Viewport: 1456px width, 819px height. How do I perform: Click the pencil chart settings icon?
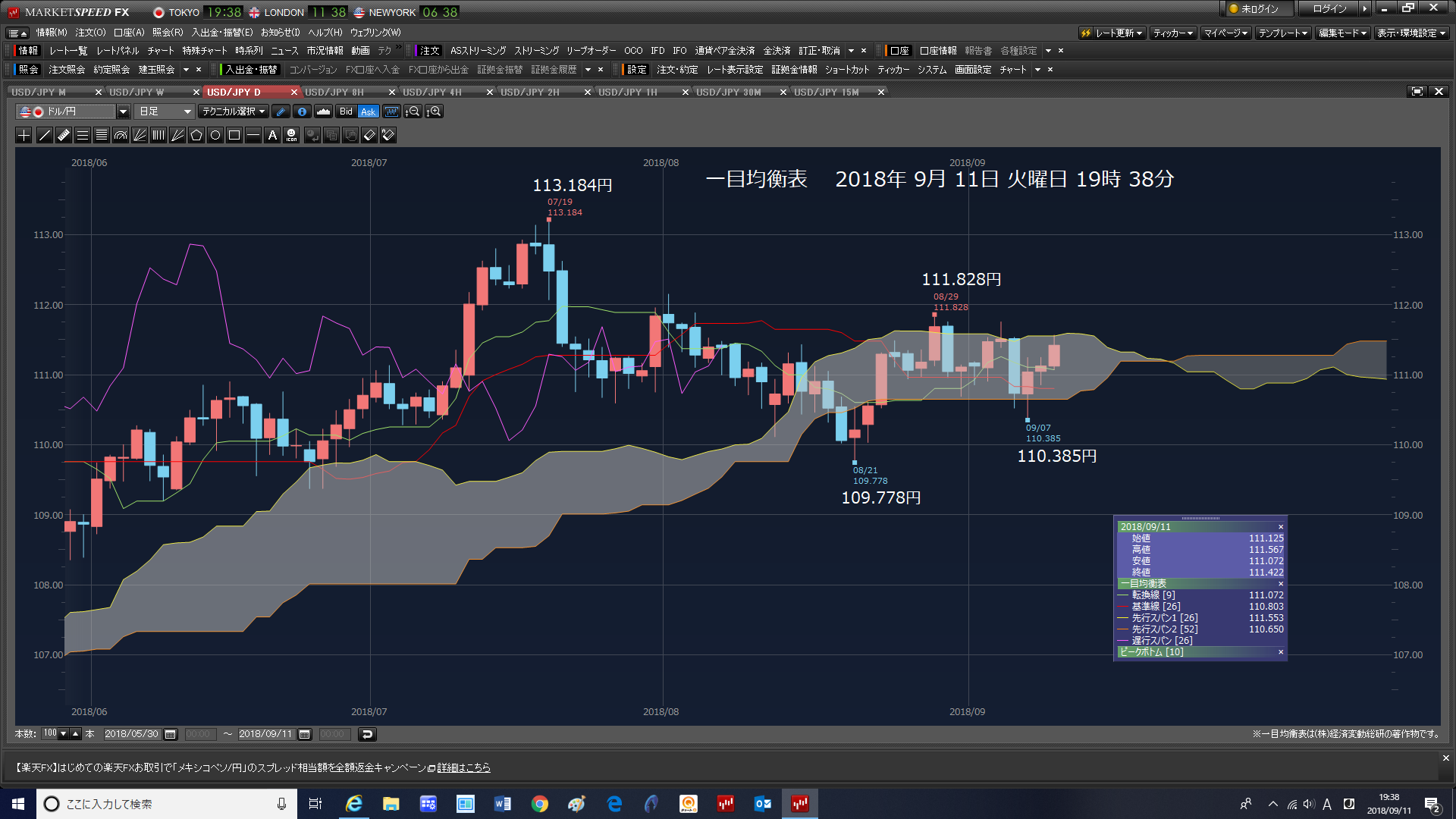(x=281, y=111)
